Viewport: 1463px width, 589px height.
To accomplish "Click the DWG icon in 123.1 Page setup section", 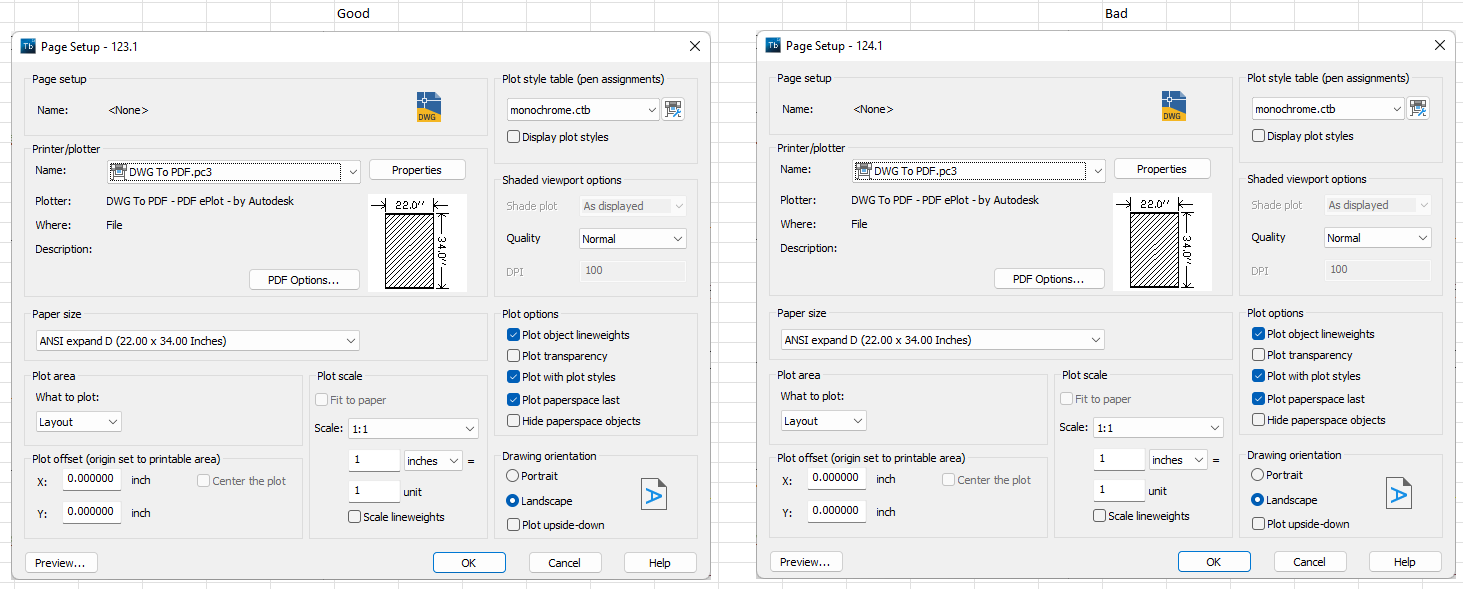I will point(428,106).
